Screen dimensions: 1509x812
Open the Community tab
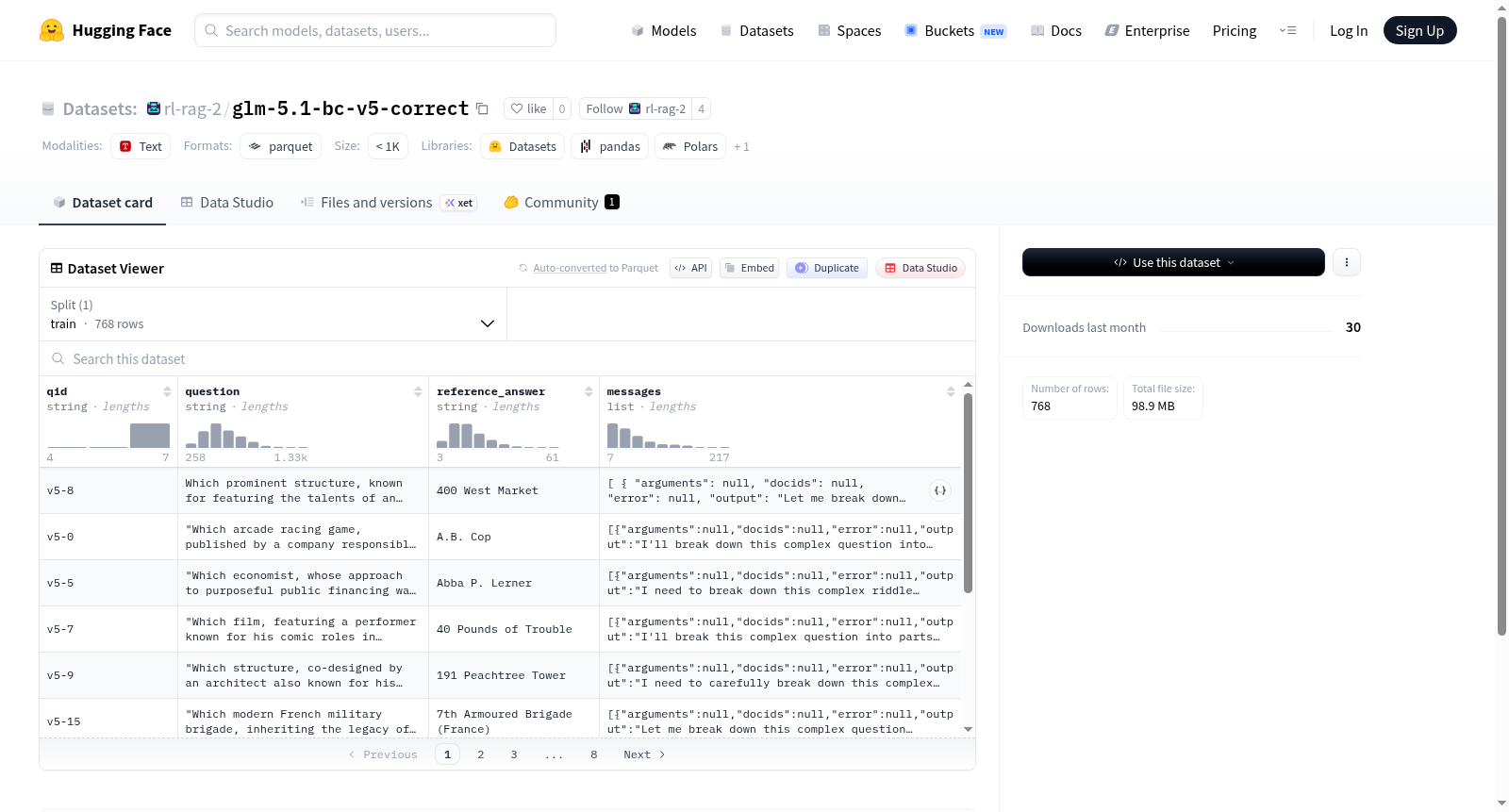[561, 203]
